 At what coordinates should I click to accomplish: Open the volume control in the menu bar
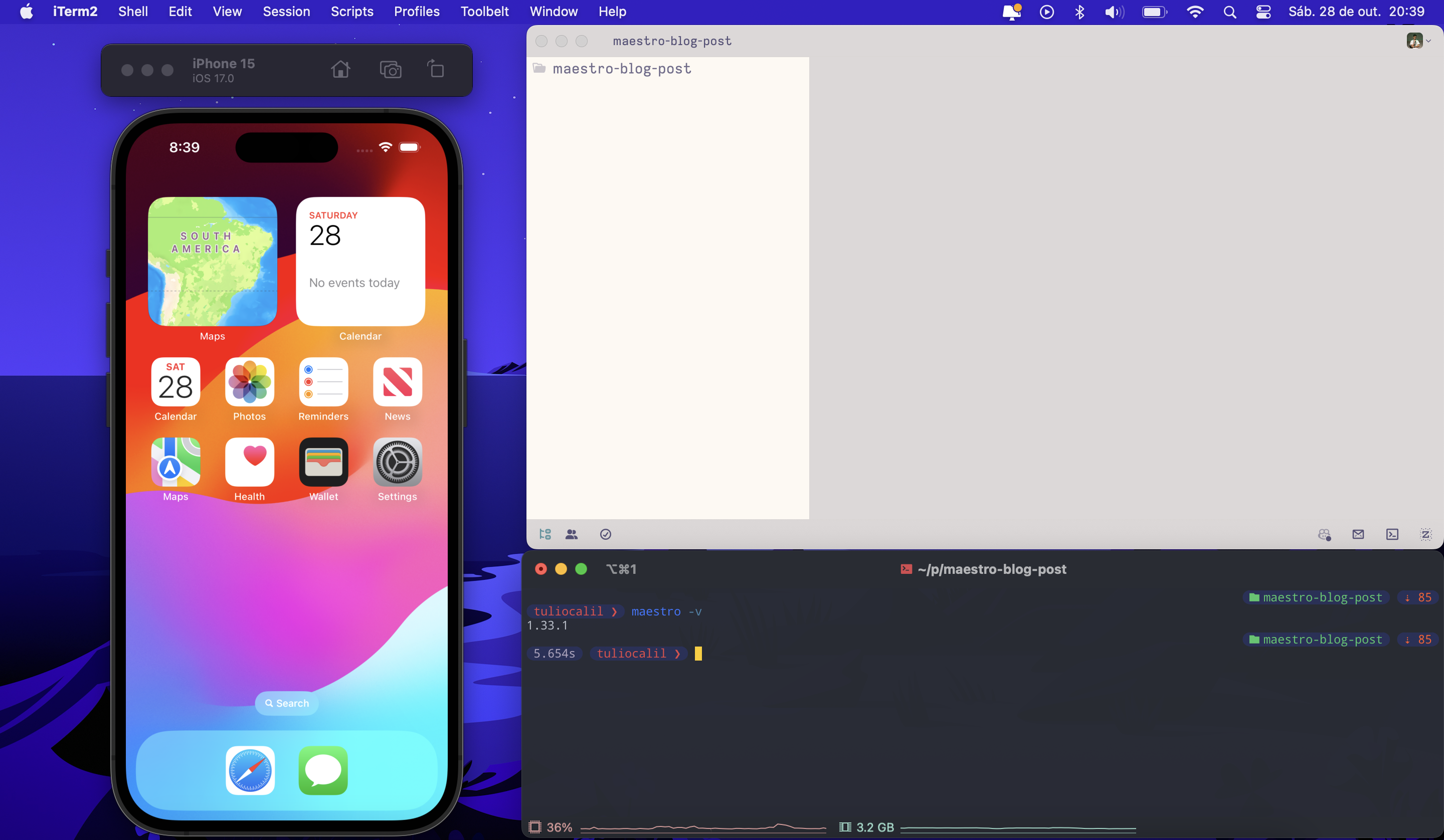pyautogui.click(x=1115, y=12)
